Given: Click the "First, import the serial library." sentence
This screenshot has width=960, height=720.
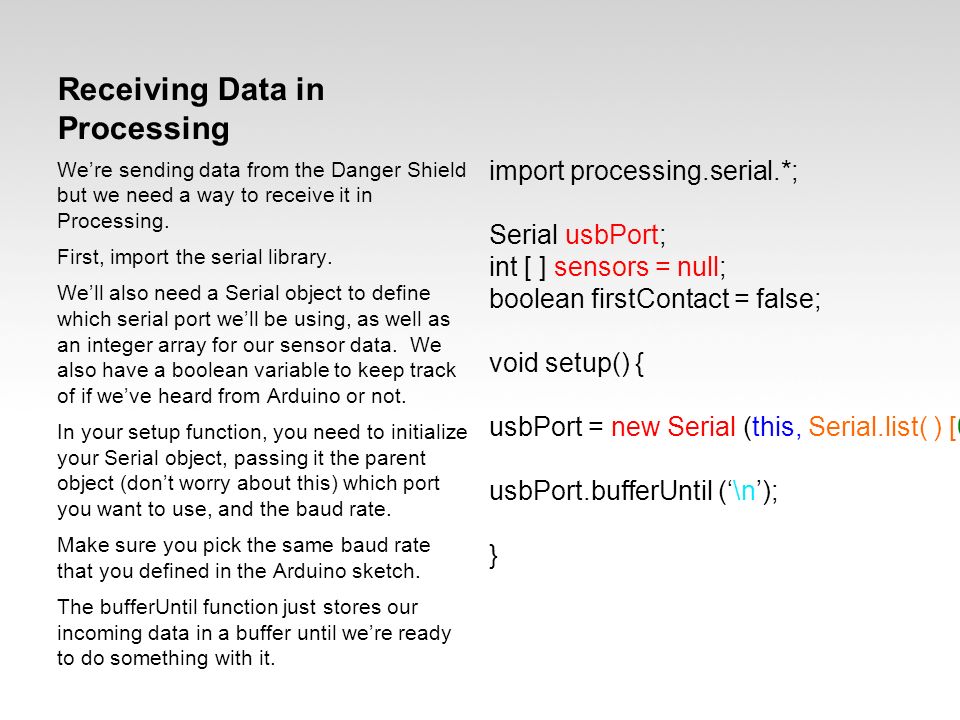Looking at the screenshot, I should click(195, 257).
